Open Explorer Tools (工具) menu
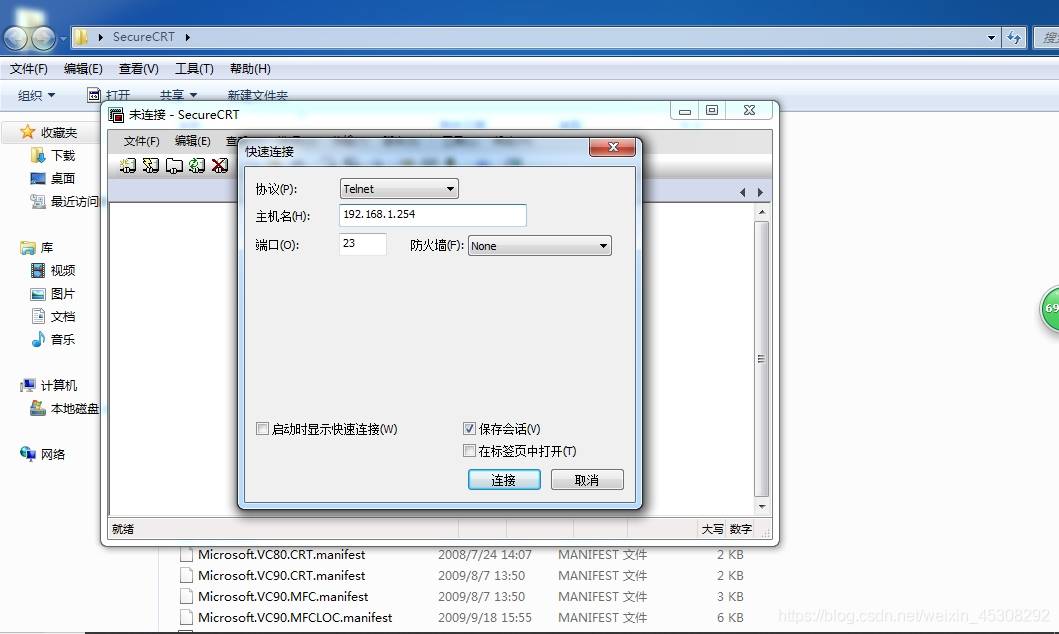 [x=194, y=69]
